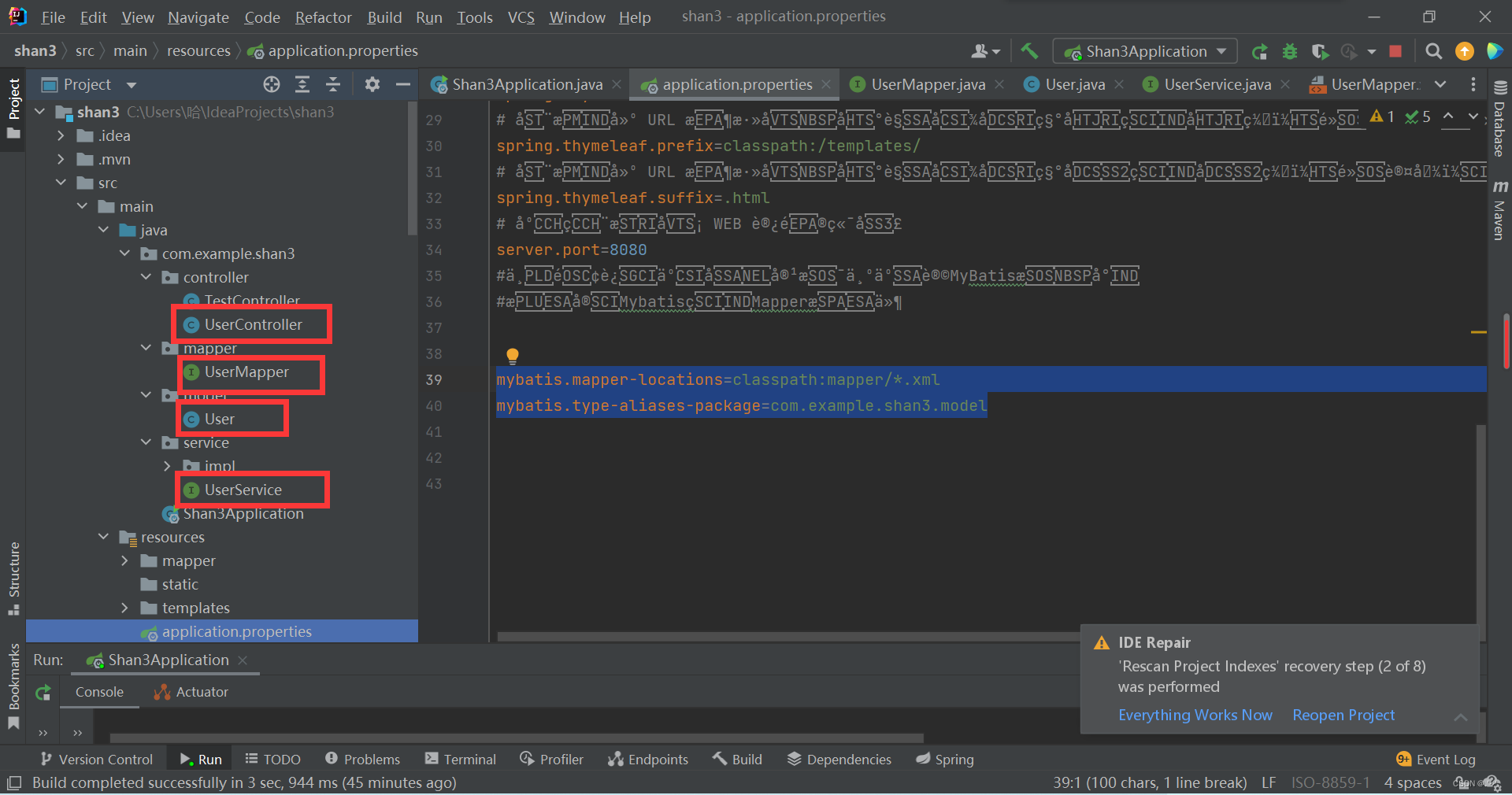Viewport: 1512px width, 795px height.
Task: Open editor tab options menu (three dots)
Action: 1473,84
